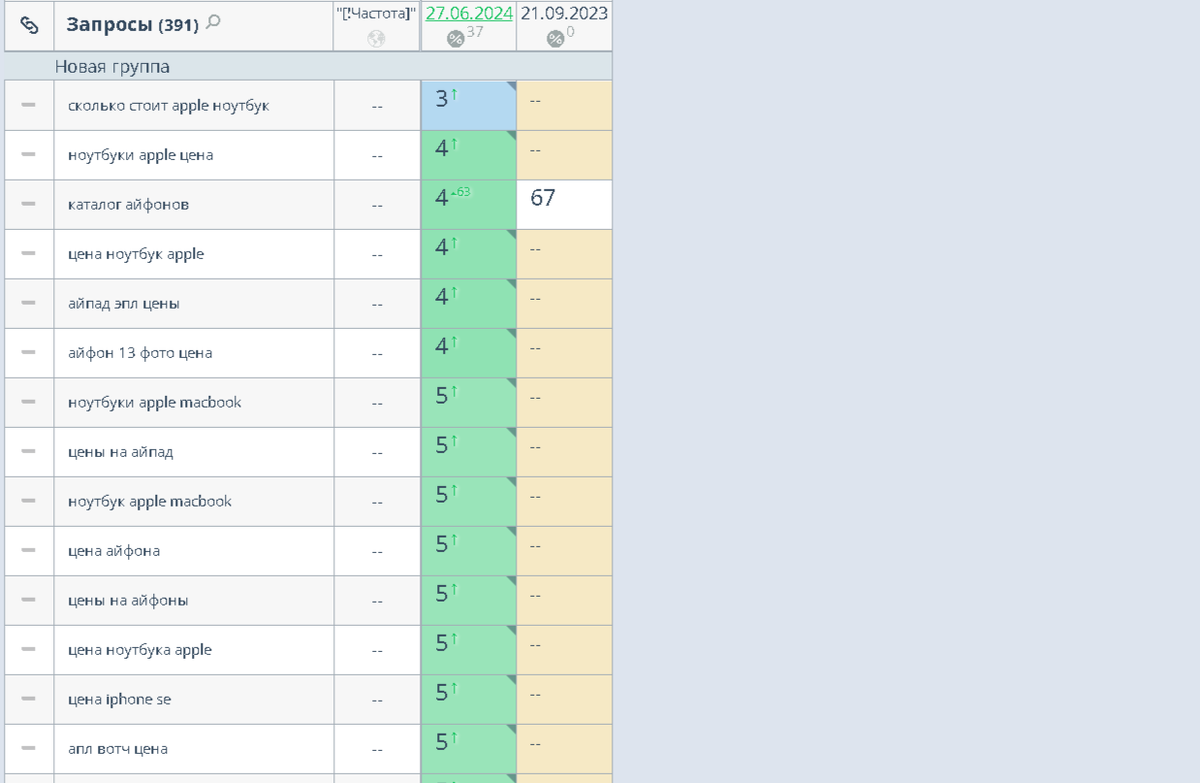
Task: Click position 4 cell for 'ноутбуки apple цена'
Action: click(469, 155)
